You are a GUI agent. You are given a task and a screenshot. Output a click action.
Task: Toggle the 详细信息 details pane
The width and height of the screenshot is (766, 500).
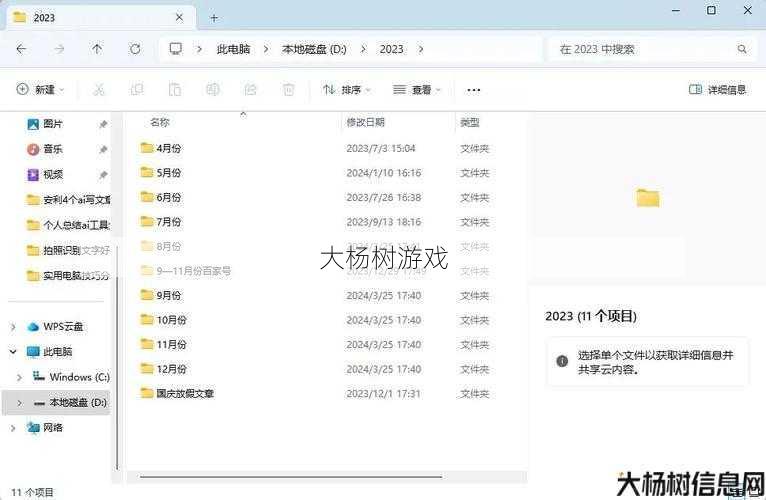717,89
